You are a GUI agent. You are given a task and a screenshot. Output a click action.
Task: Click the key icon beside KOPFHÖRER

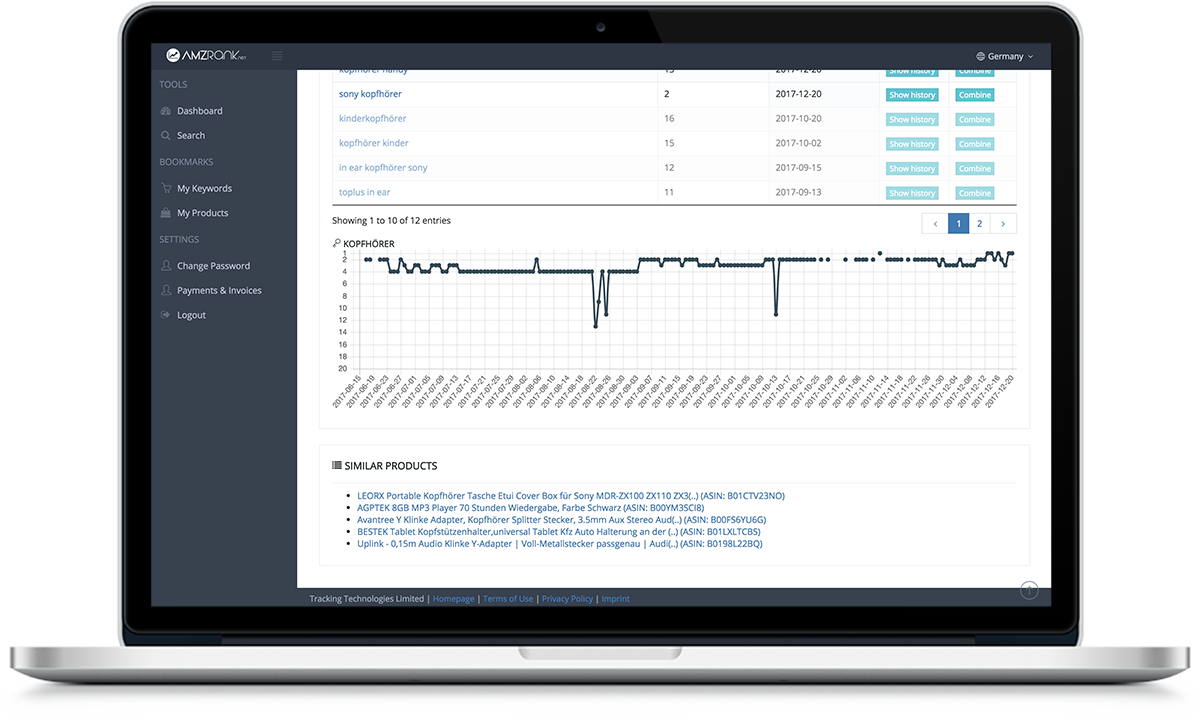[337, 244]
